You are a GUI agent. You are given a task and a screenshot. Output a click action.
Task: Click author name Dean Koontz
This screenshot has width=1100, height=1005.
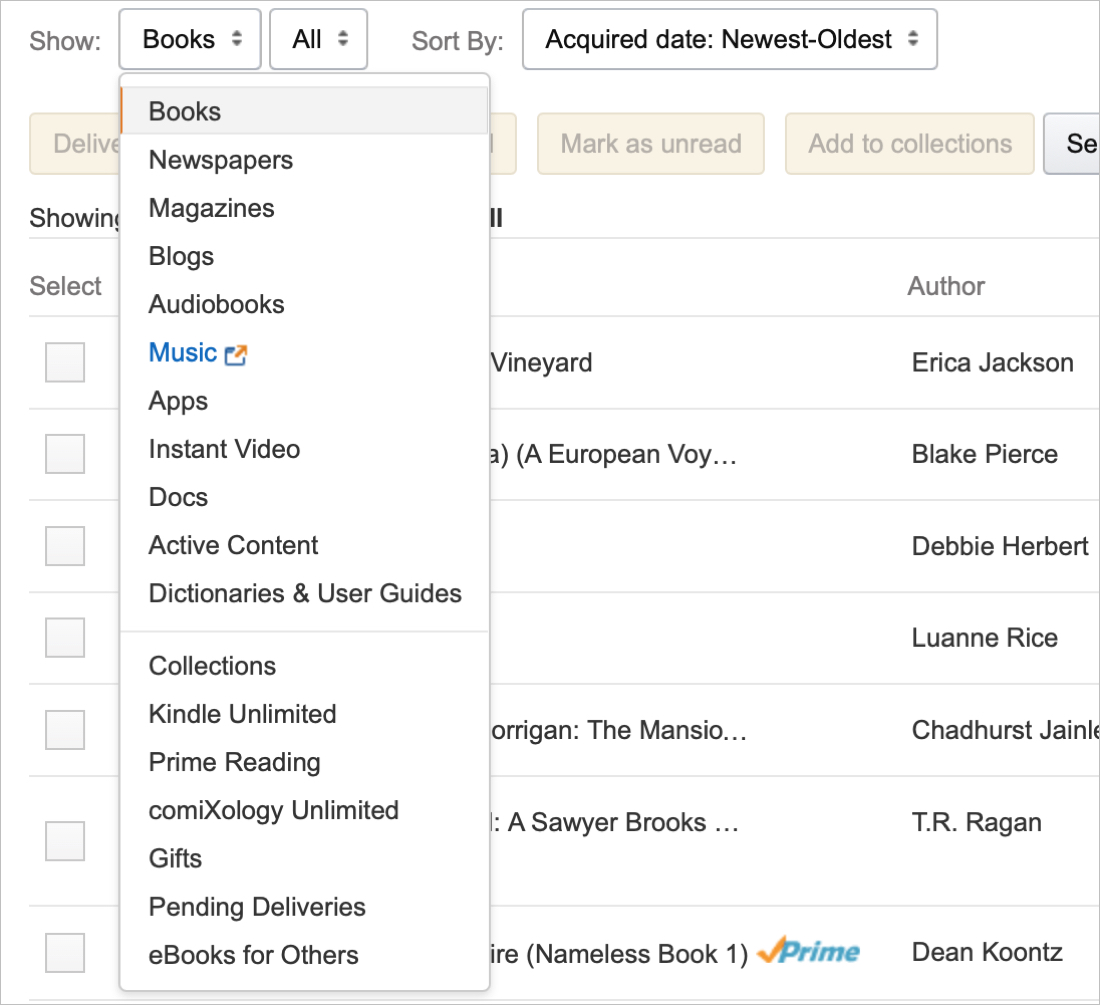coord(986,953)
